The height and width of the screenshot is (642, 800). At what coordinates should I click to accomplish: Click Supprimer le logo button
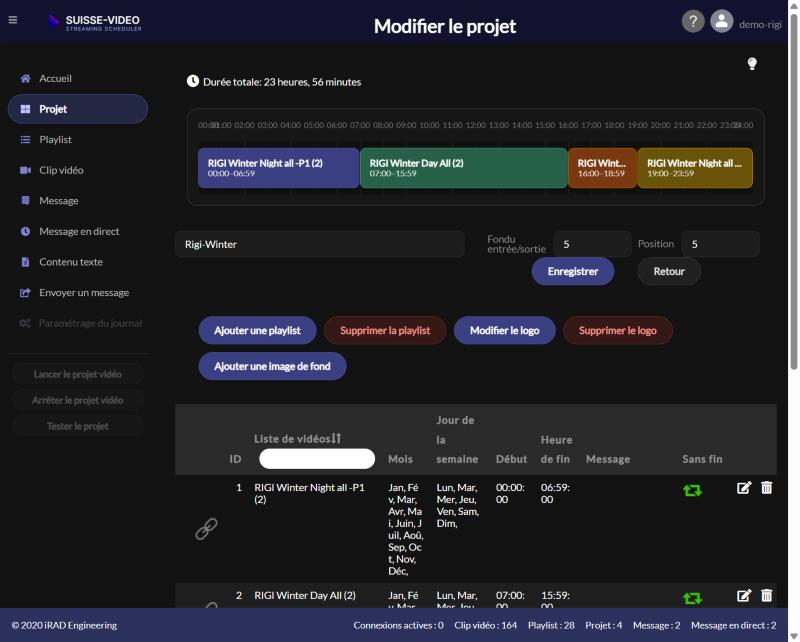tap(617, 331)
